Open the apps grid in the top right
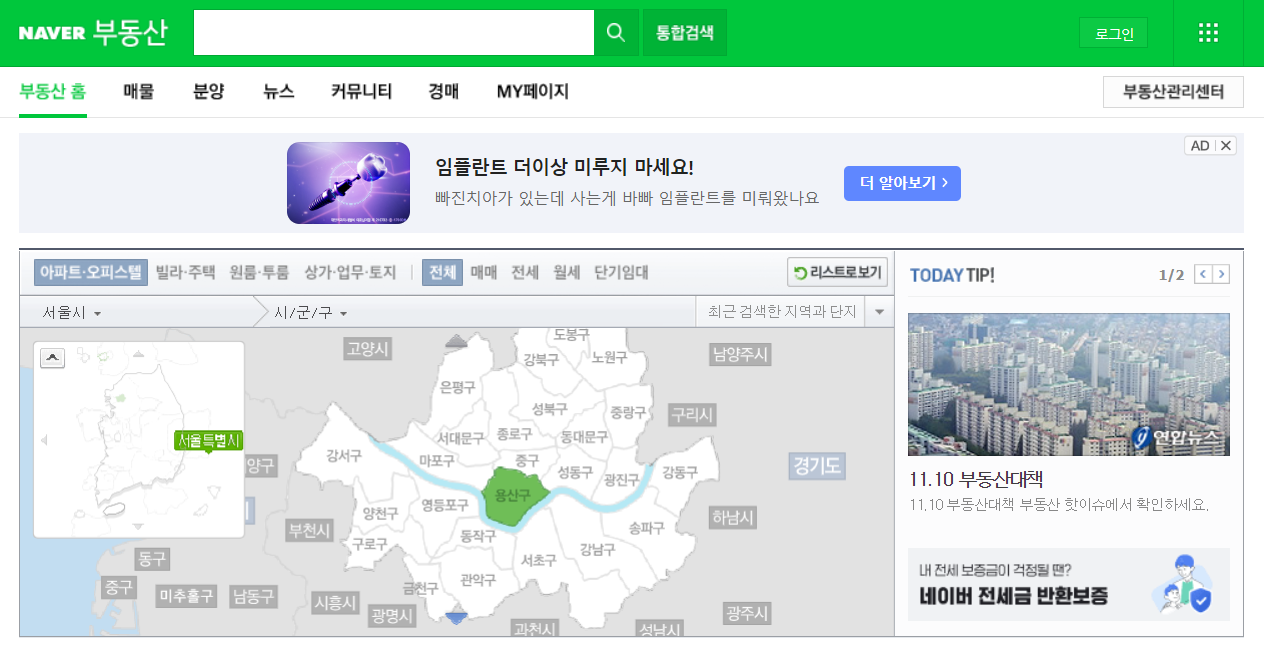Image resolution: width=1264 pixels, height=647 pixels. [x=1208, y=32]
